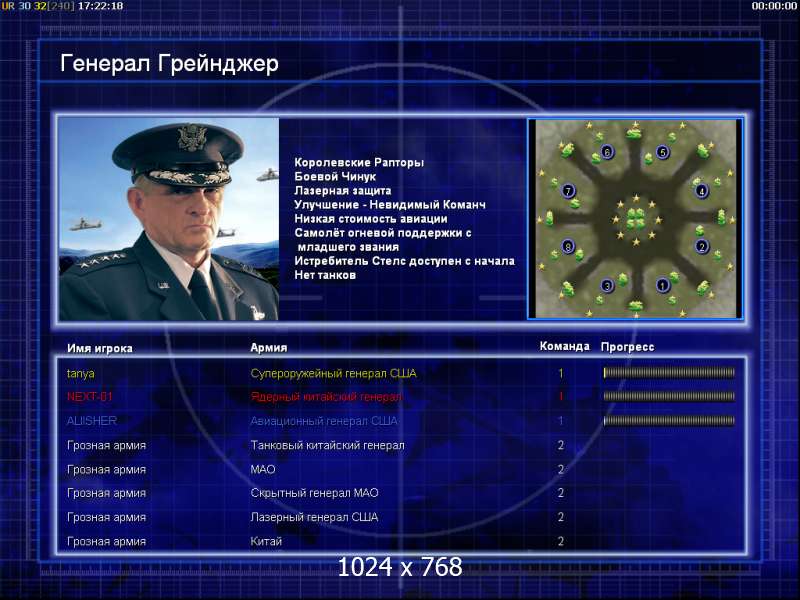Click 'Истребитель Стелс доступен с начала' line
Image resolution: width=800 pixels, height=600 pixels.
click(x=405, y=261)
